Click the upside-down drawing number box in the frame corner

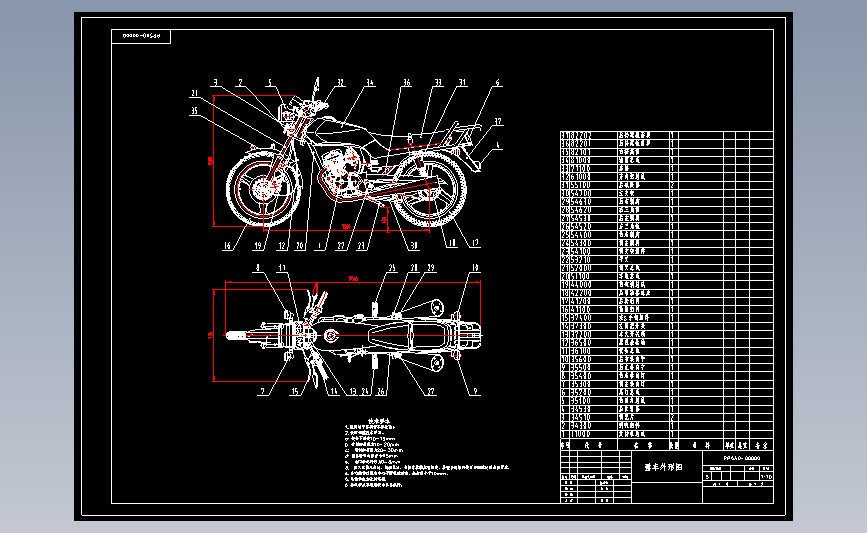tap(141, 36)
